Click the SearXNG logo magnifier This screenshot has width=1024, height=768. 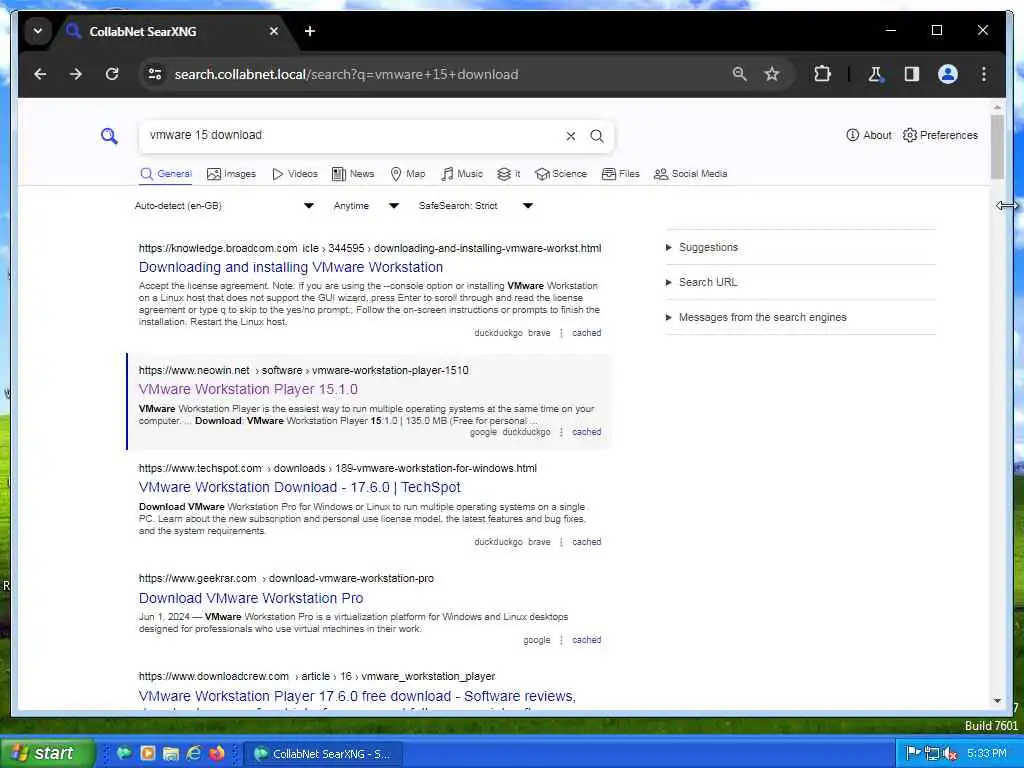[109, 136]
